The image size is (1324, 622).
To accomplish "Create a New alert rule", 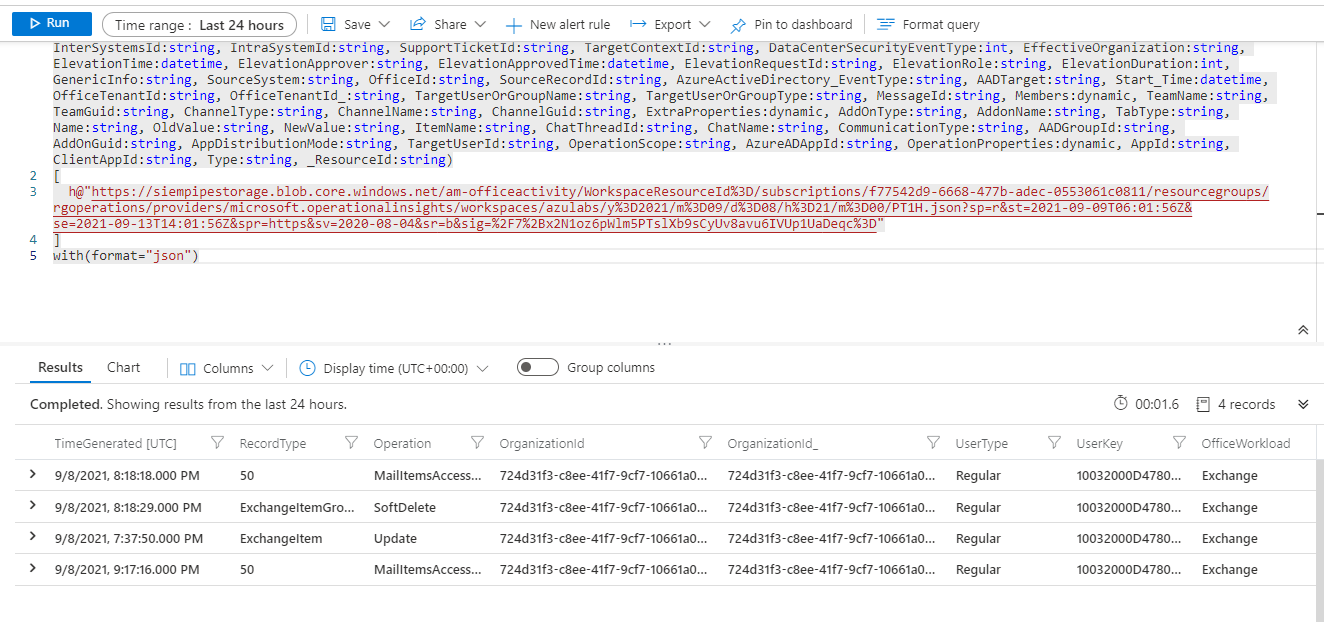I will [x=557, y=25].
